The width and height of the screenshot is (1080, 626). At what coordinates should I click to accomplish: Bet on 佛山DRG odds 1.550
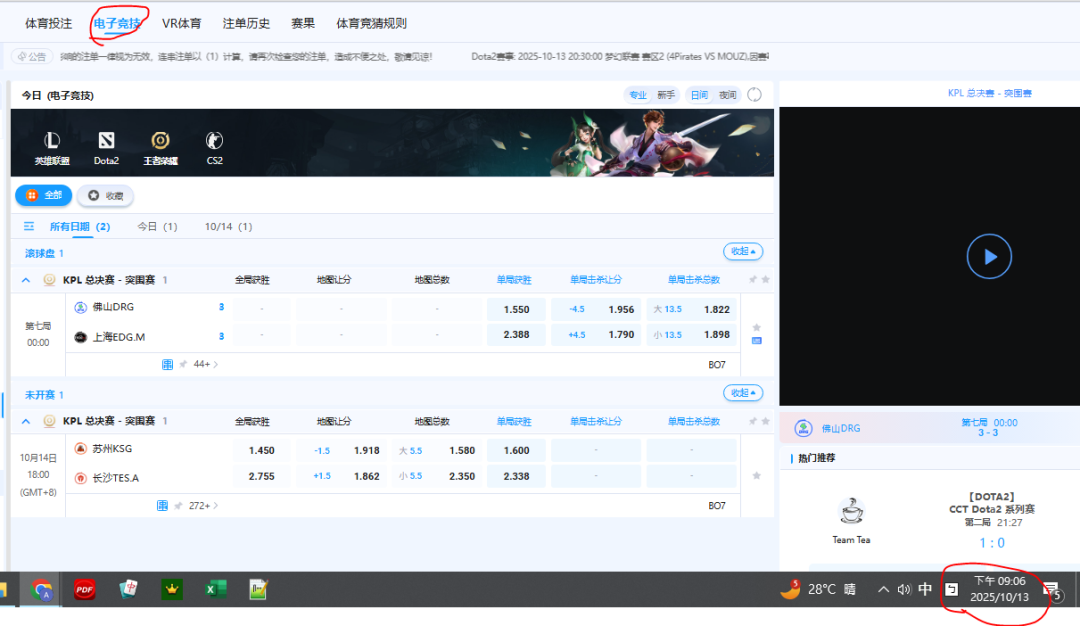tap(516, 309)
